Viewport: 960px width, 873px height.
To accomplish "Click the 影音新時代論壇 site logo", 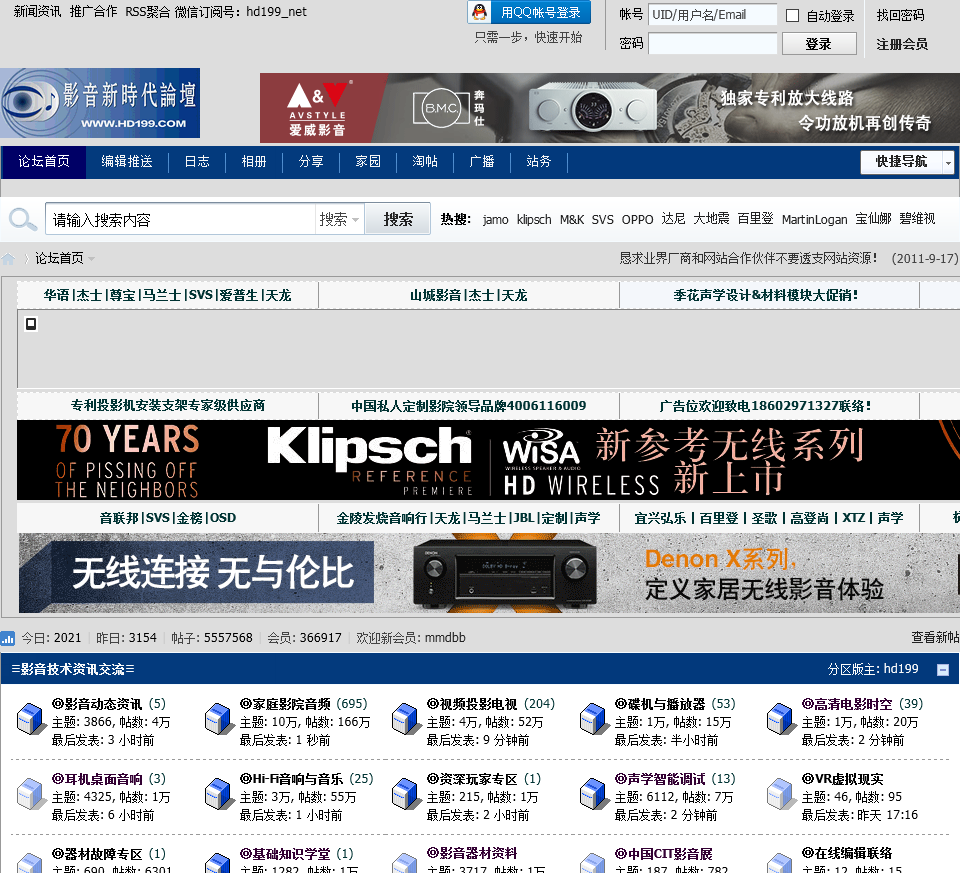I will click(100, 103).
